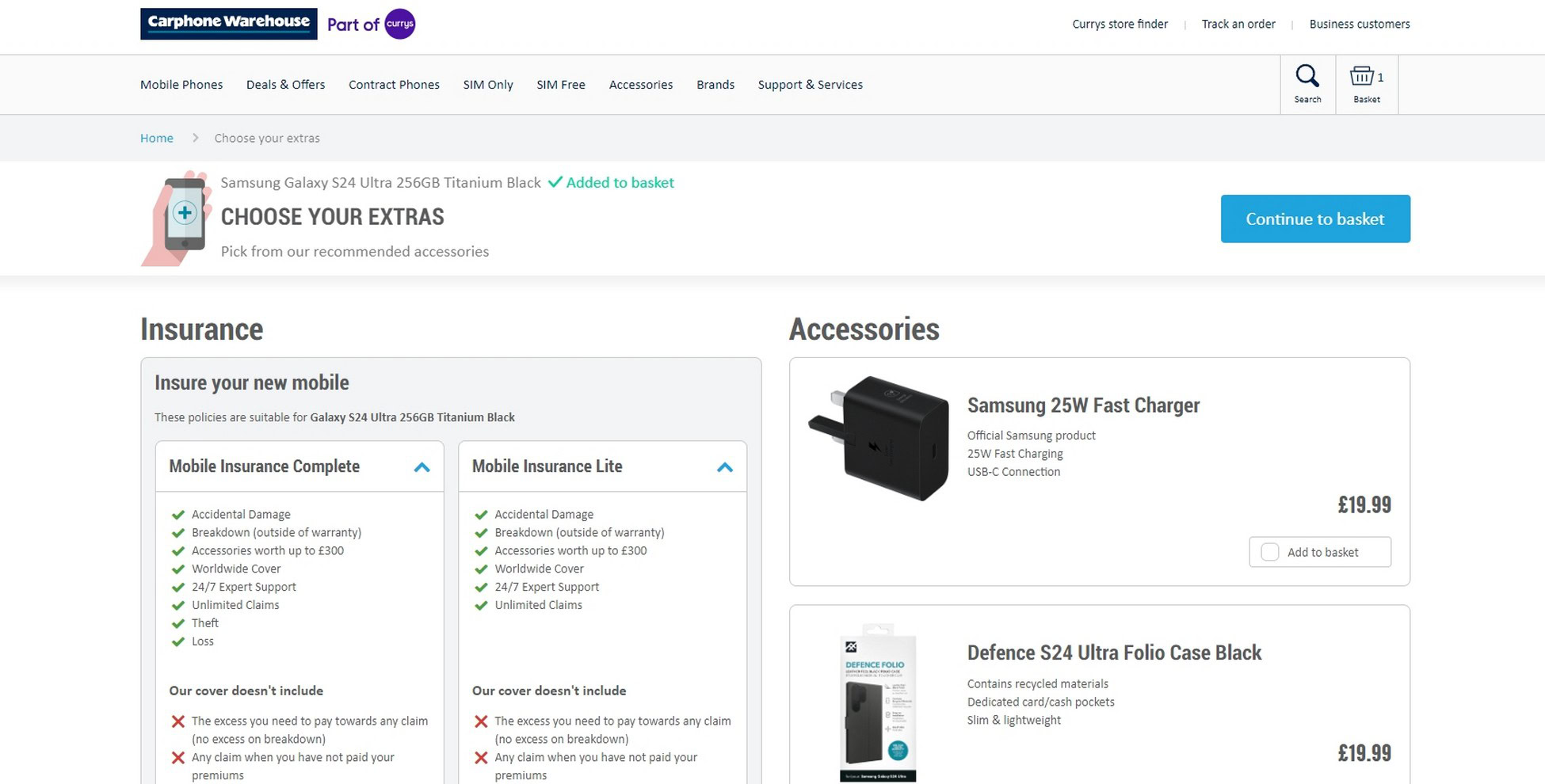Click the Defence S24 Ultra Folio Case title

pyautogui.click(x=1114, y=653)
